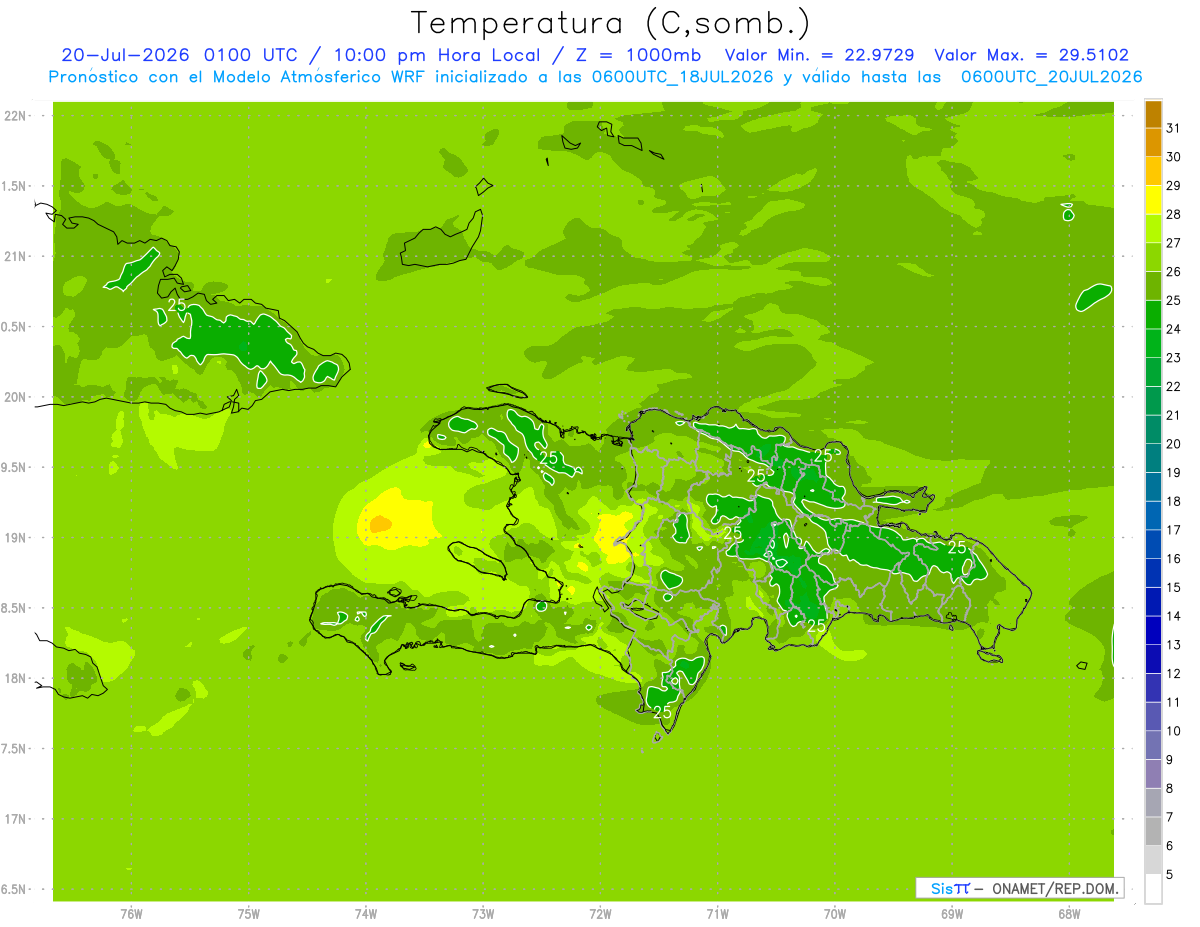Click the '70W' longitude axis label
Viewport: 1200px width, 927px height.
pos(835,914)
